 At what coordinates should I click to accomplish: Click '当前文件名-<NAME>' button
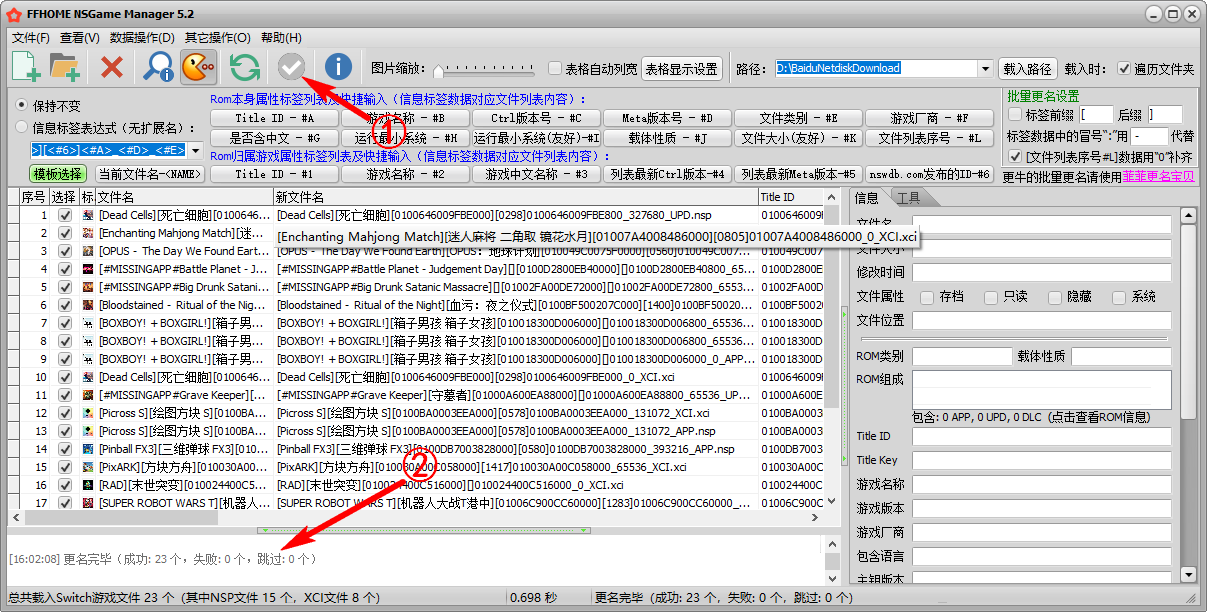[x=150, y=174]
